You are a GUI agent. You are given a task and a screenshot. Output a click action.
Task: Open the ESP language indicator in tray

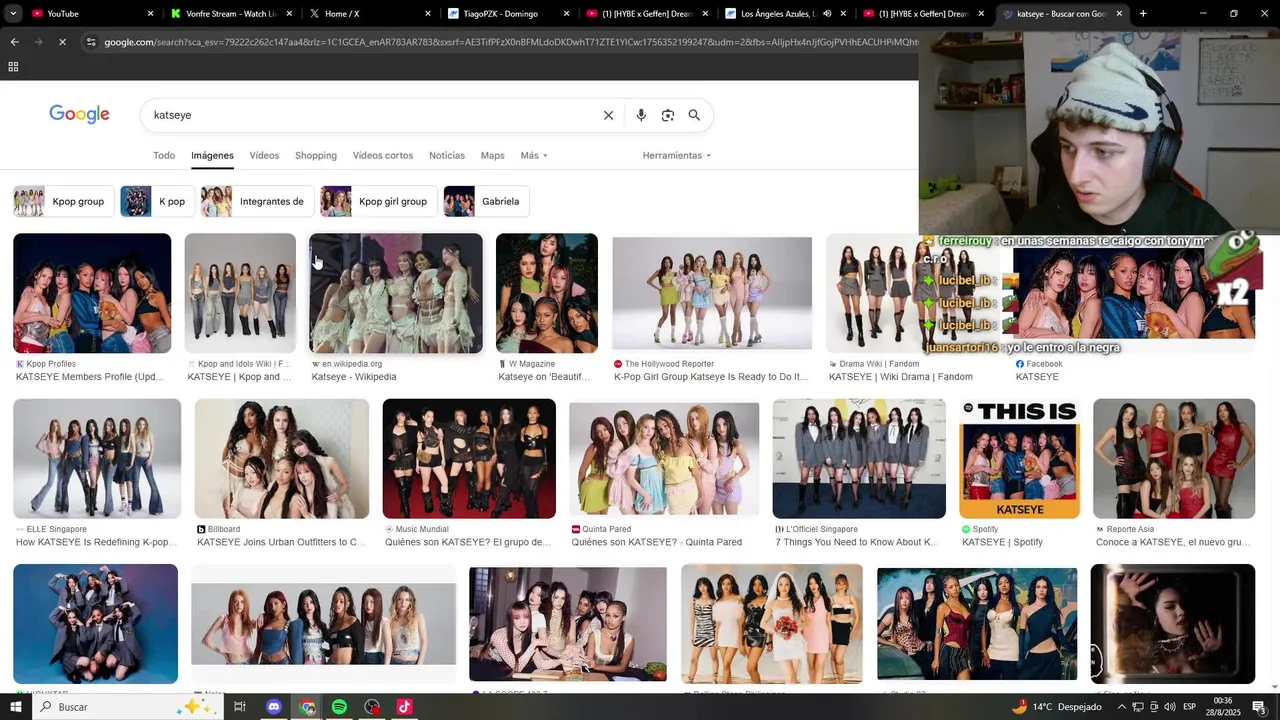pyautogui.click(x=1190, y=707)
